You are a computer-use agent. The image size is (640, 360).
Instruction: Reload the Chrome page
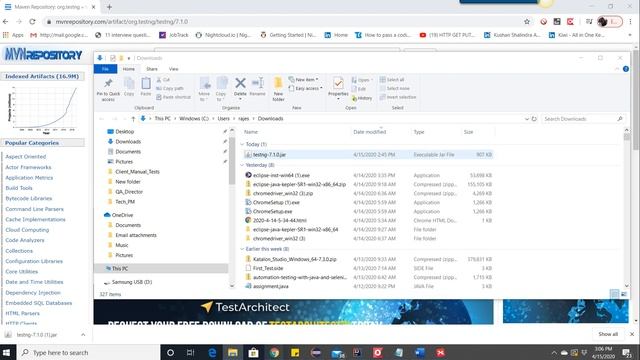(x=32, y=22)
